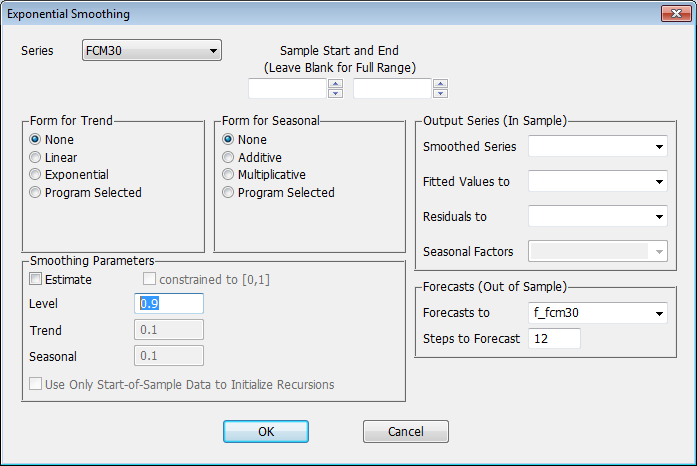Click the sample start up arrow

pyautogui.click(x=335, y=84)
